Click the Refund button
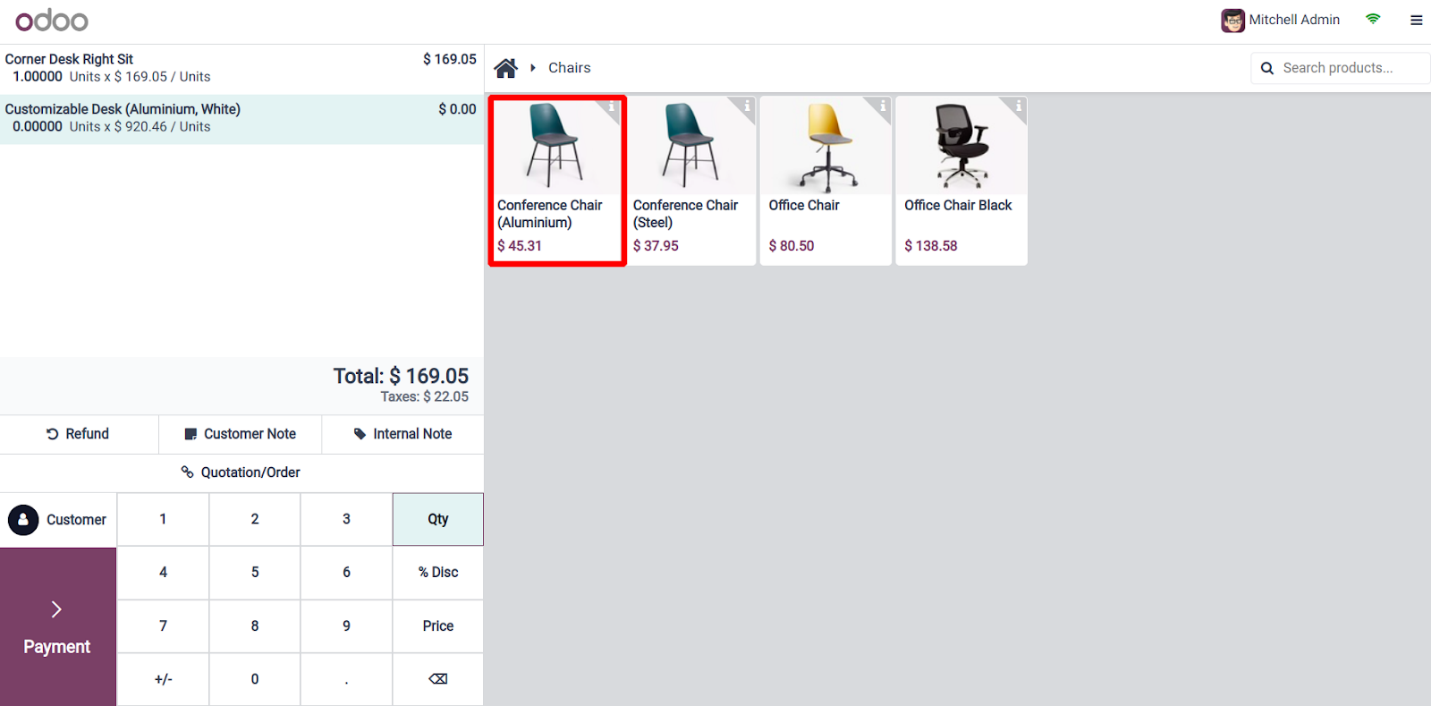 79,434
